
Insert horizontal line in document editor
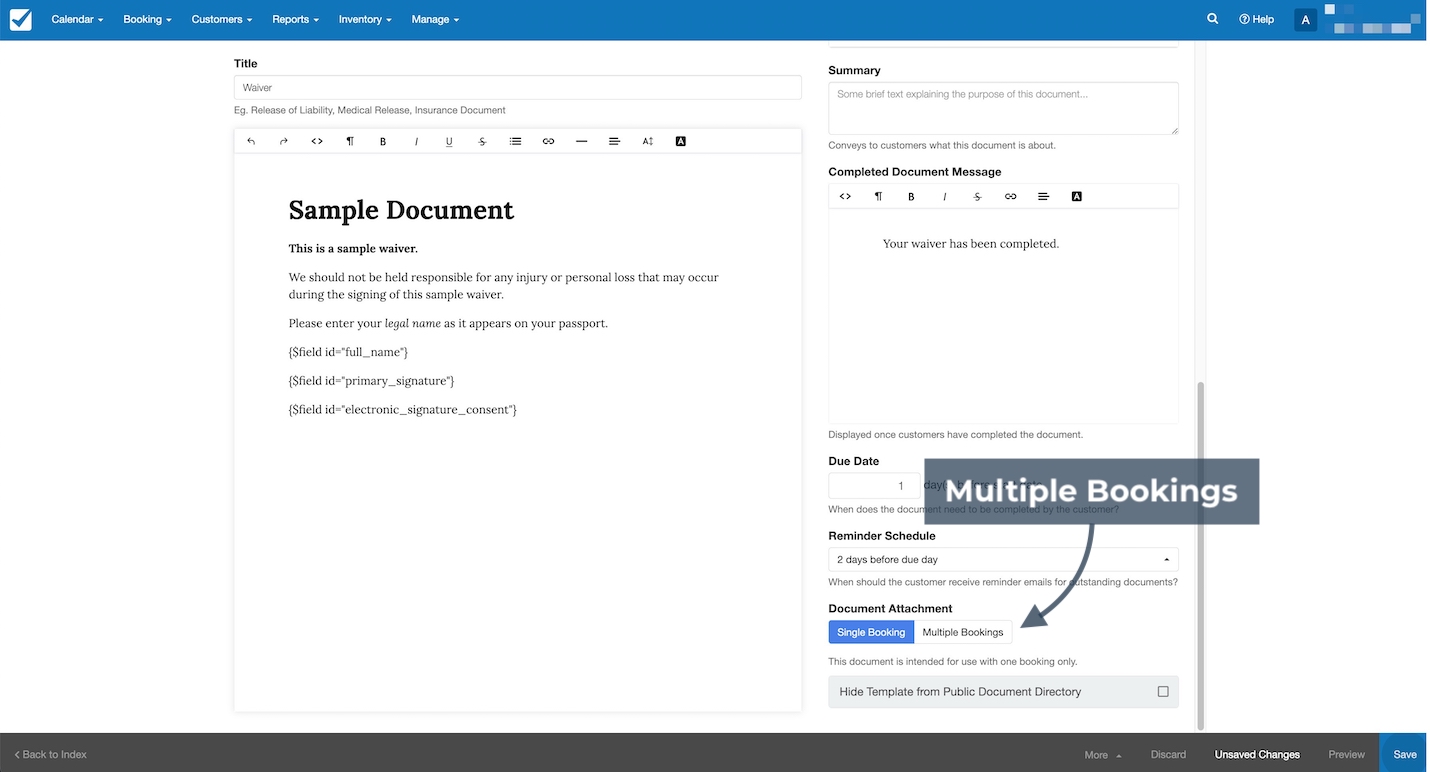point(581,141)
